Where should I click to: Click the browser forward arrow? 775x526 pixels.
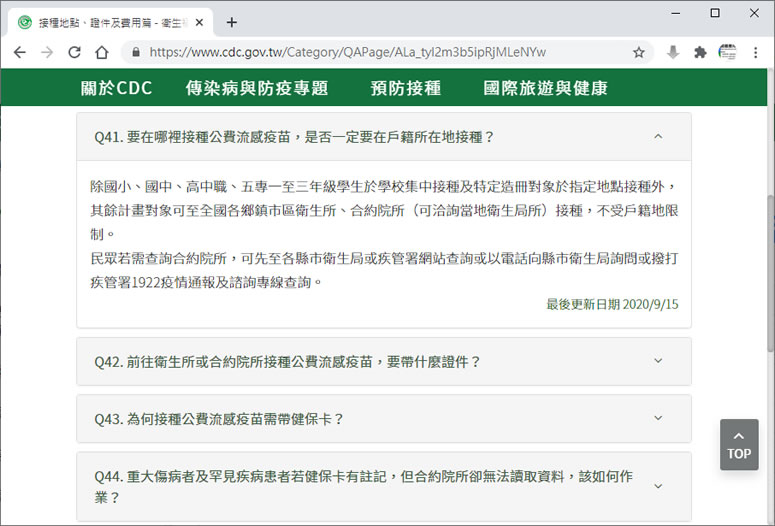47,52
